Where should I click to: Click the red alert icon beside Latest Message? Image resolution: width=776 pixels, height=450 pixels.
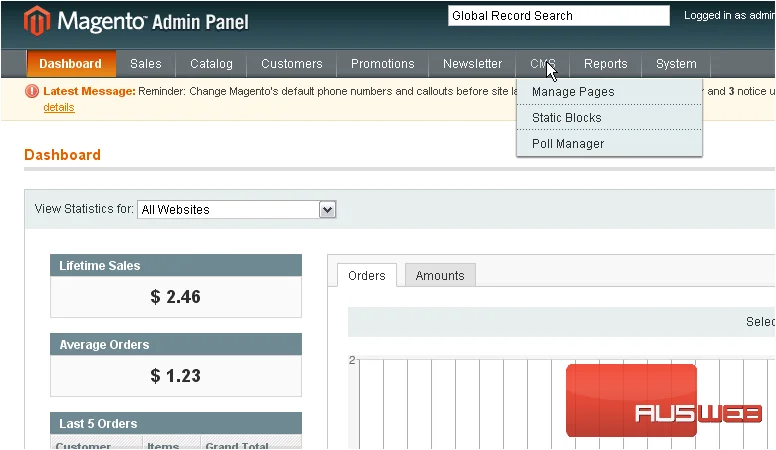(x=32, y=91)
